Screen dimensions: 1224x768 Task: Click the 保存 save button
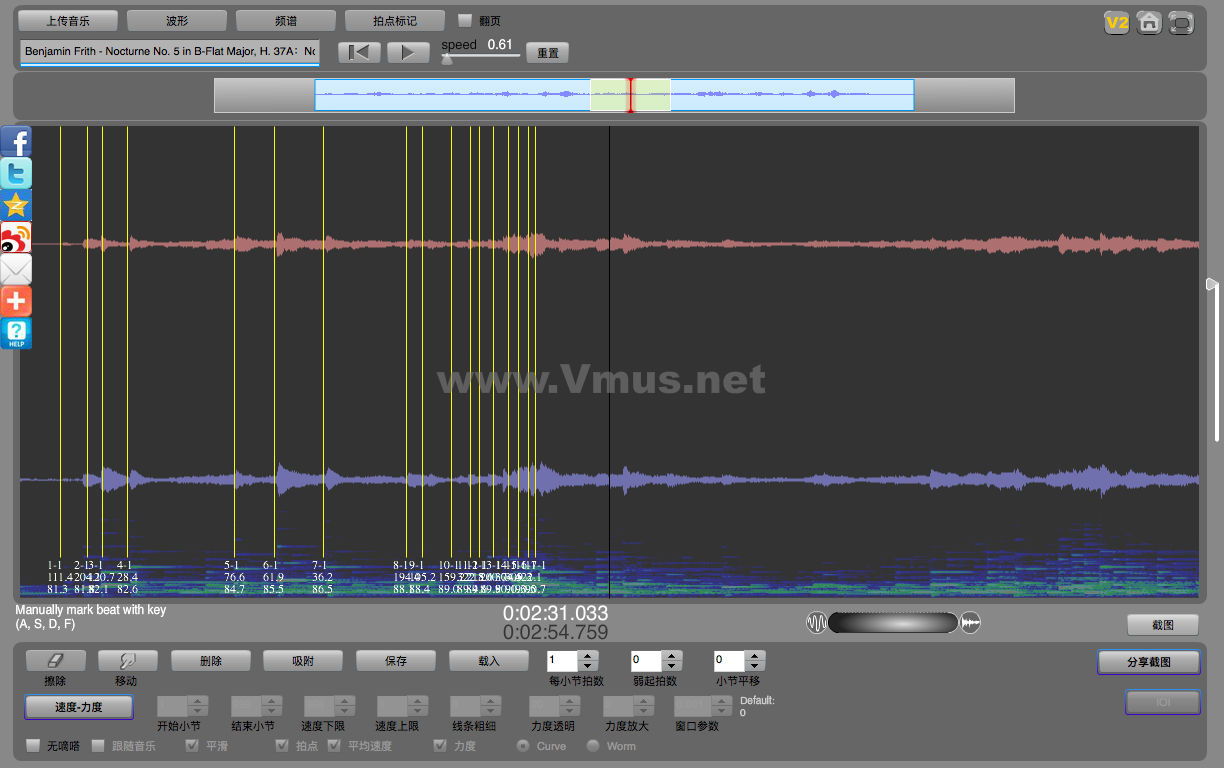[395, 661]
